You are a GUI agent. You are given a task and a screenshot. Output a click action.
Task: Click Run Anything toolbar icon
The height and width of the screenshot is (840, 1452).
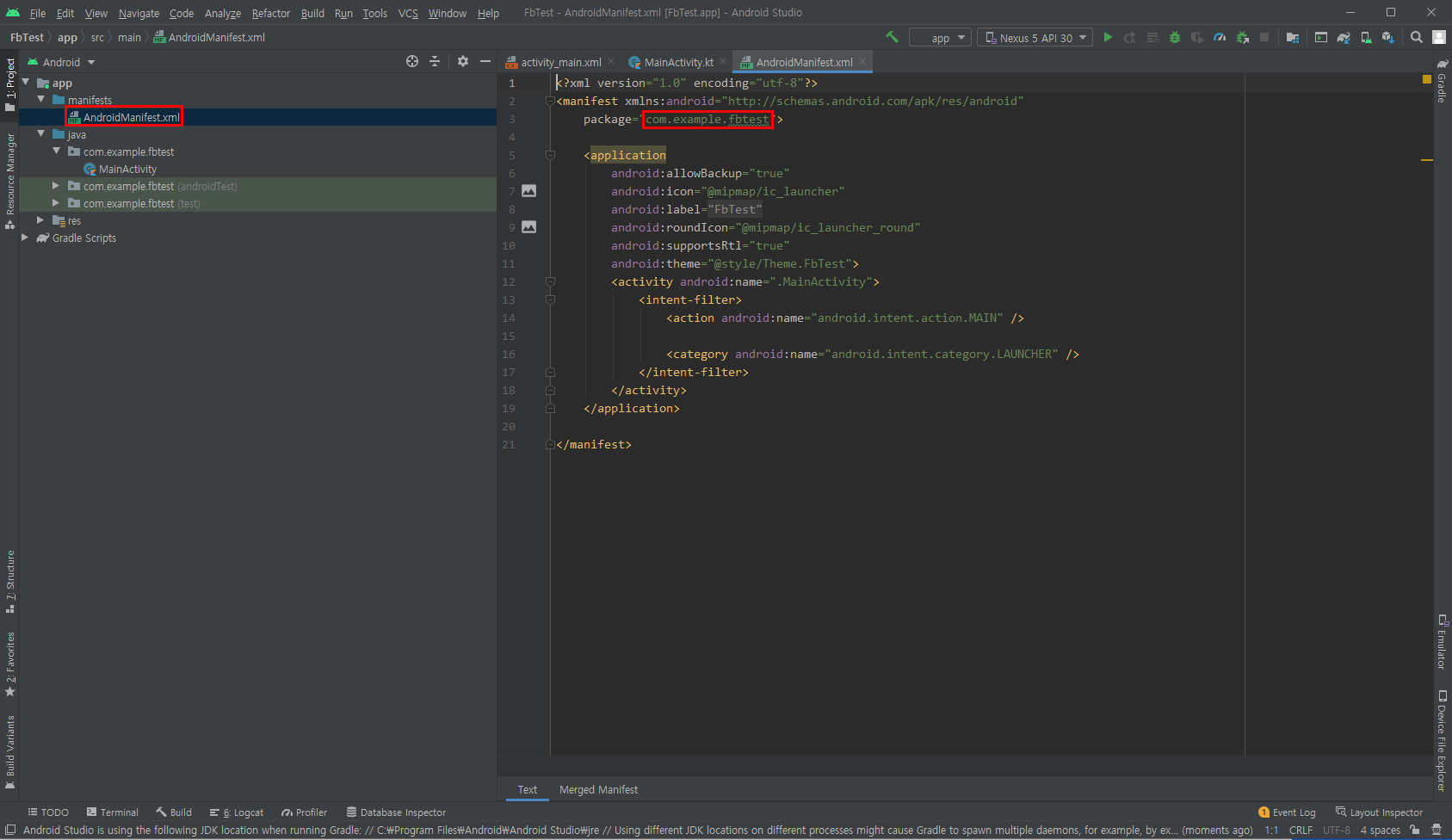pyautogui.click(x=1321, y=37)
